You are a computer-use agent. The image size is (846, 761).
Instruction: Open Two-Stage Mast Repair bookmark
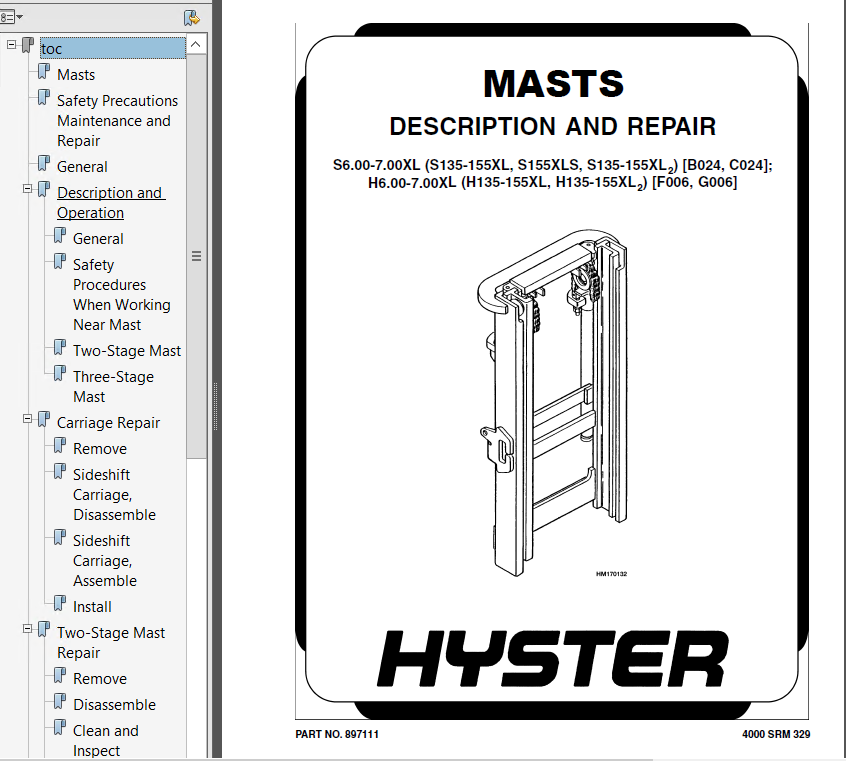point(111,643)
